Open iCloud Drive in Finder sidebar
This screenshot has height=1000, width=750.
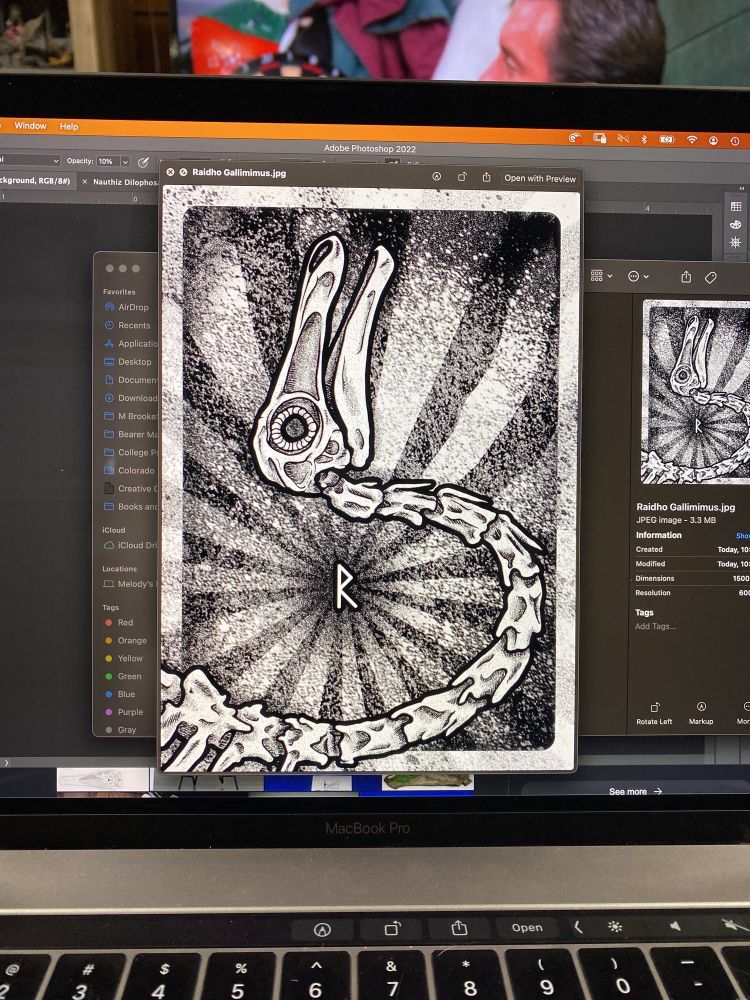131,545
